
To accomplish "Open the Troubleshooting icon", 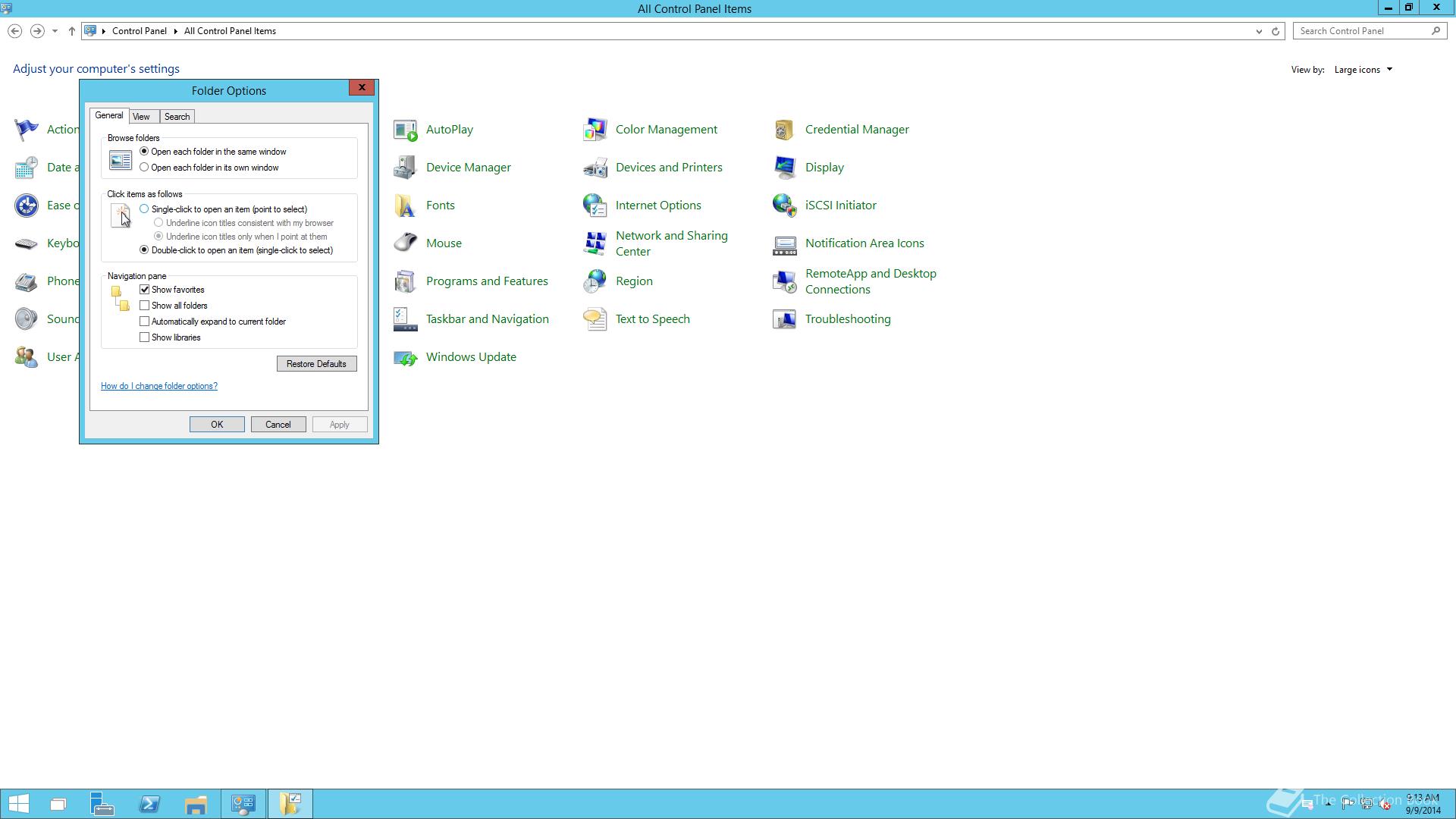I will [785, 319].
